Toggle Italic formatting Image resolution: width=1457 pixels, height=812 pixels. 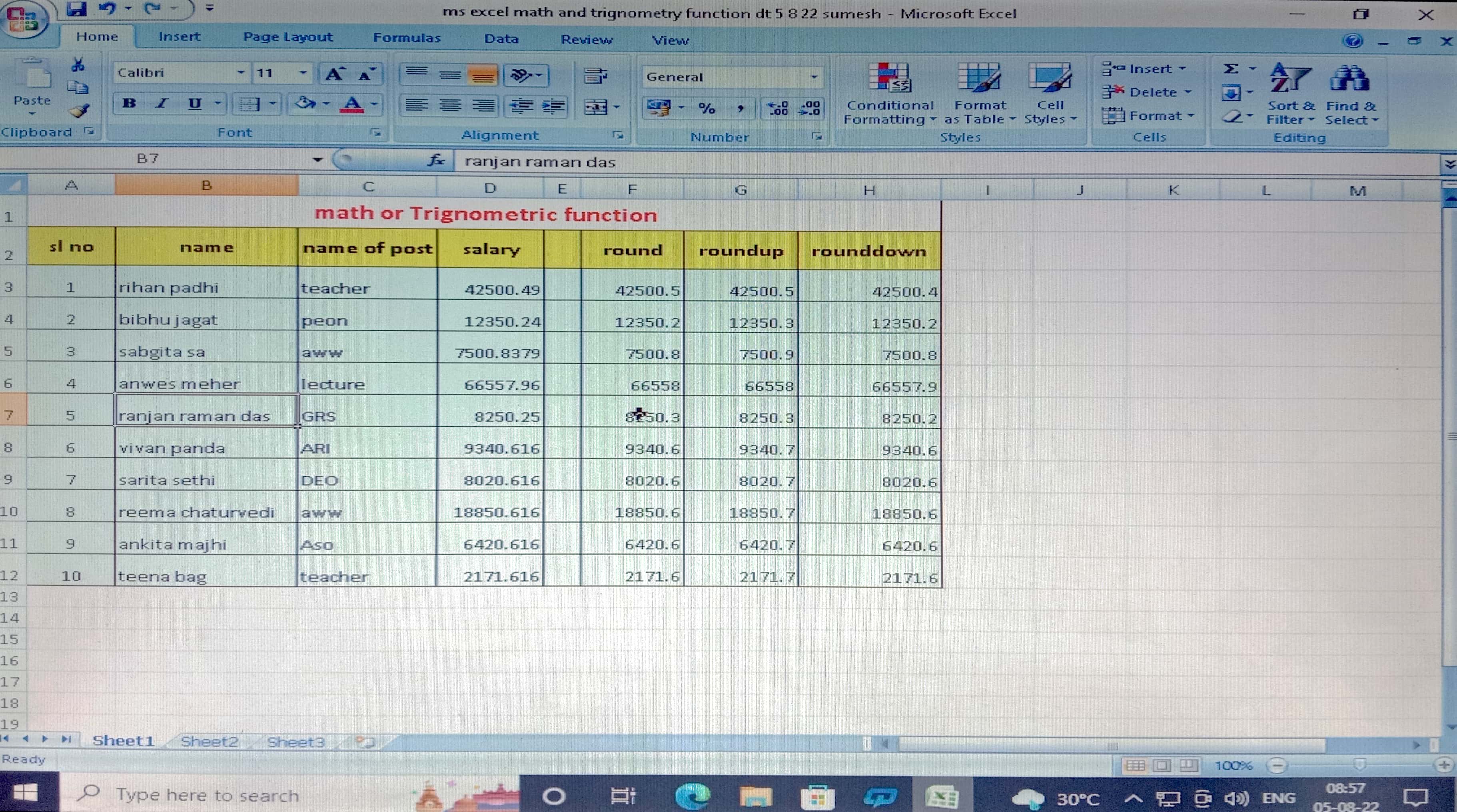[162, 103]
